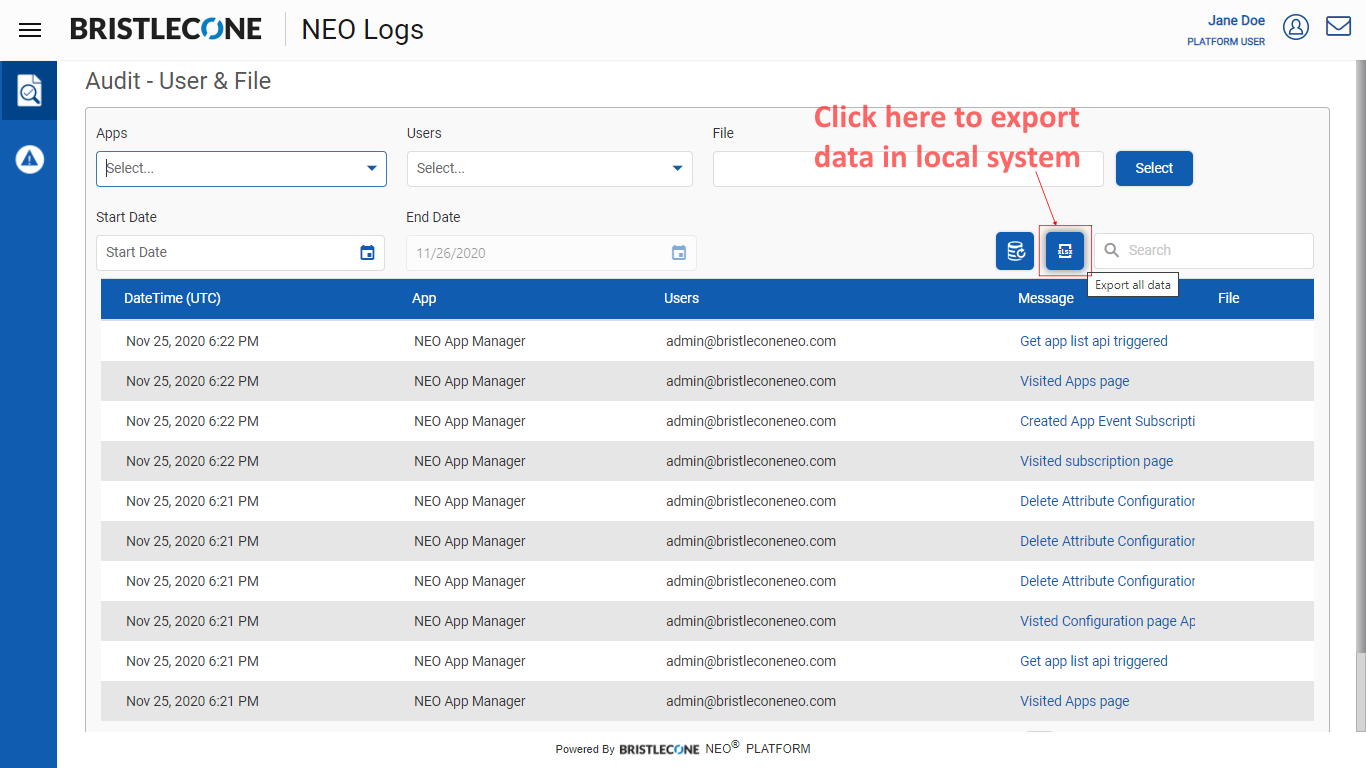Open the user profile icon

tap(1296, 27)
